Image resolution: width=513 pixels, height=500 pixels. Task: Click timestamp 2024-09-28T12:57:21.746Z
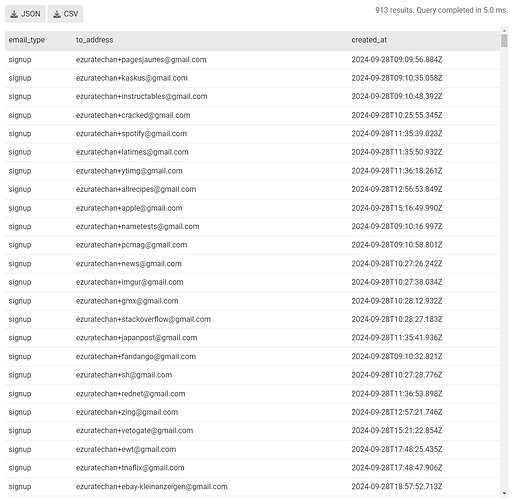pos(397,412)
